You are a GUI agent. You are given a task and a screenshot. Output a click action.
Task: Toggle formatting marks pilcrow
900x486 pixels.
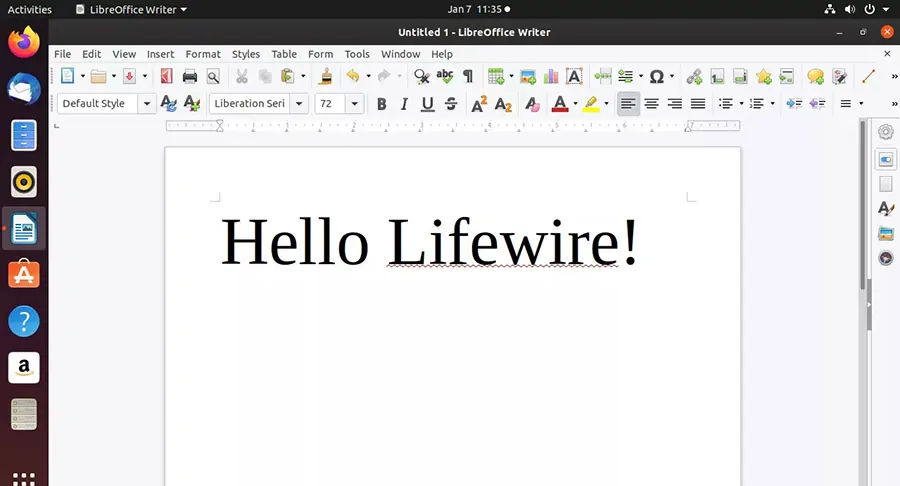click(468, 76)
